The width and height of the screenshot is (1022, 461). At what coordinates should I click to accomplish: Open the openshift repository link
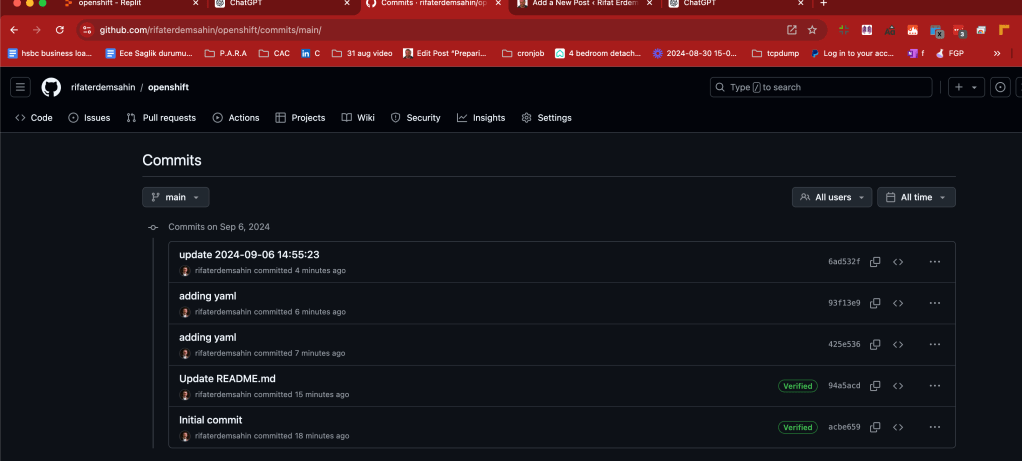point(168,87)
